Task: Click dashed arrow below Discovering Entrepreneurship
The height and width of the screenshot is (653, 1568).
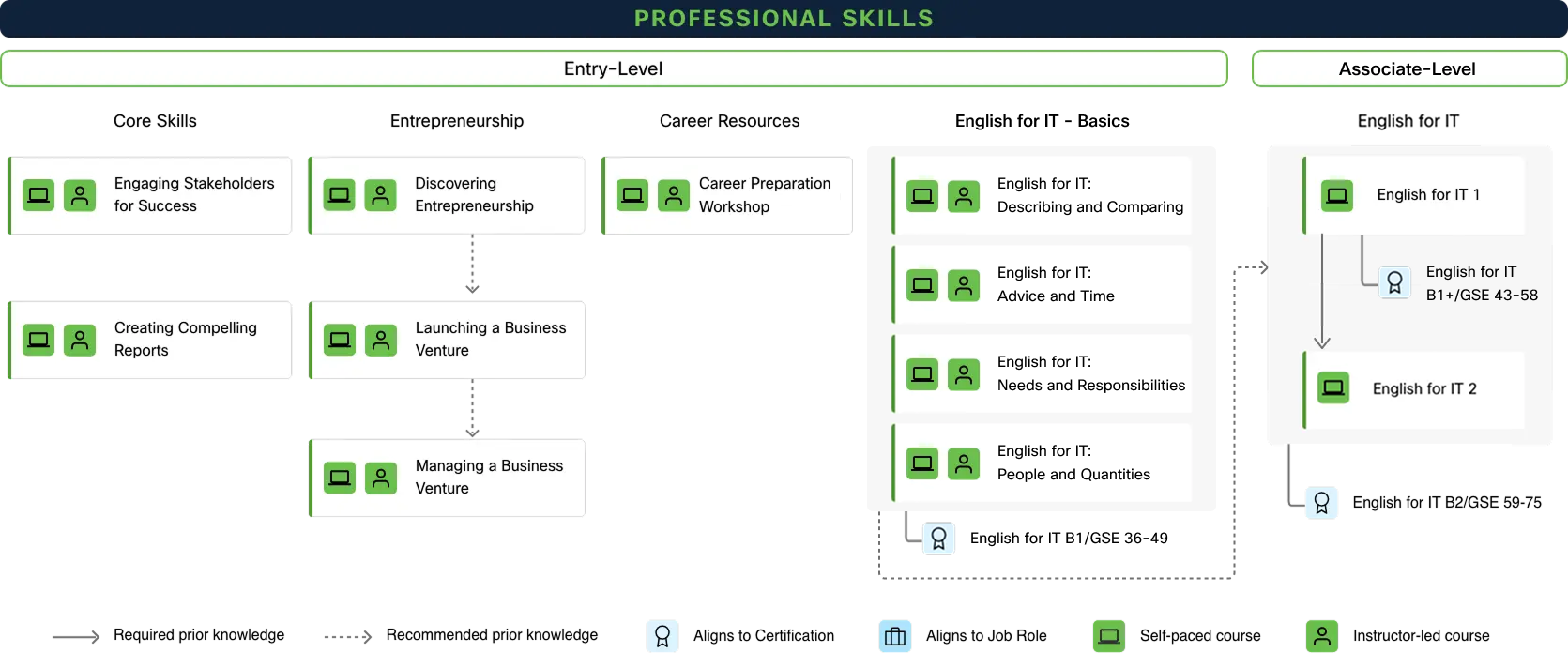Action: 472,266
